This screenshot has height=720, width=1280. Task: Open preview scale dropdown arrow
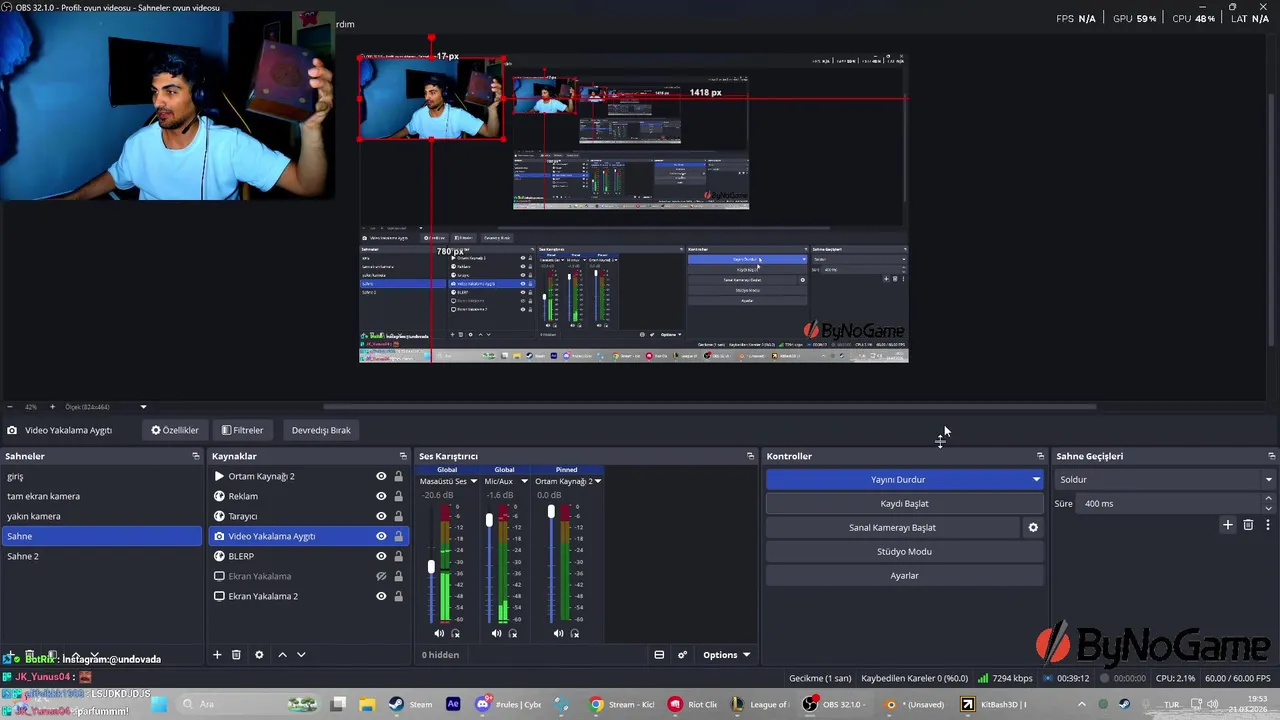[143, 407]
